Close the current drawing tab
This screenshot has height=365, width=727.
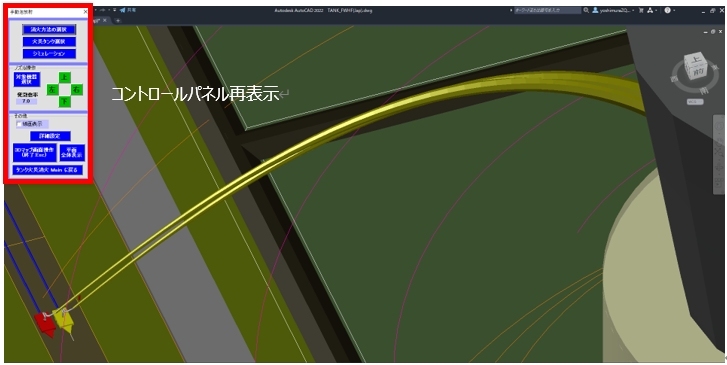(105, 20)
